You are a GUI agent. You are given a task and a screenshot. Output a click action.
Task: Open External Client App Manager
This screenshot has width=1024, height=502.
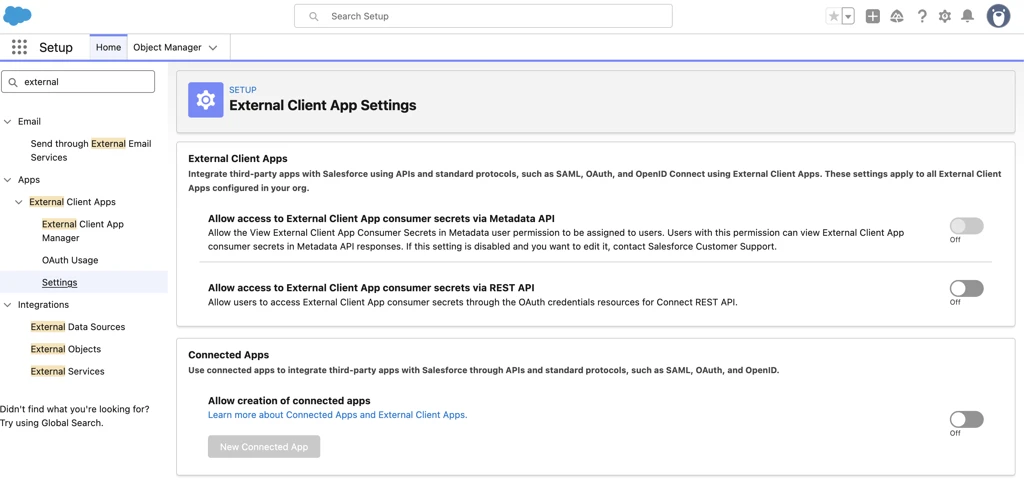83,230
